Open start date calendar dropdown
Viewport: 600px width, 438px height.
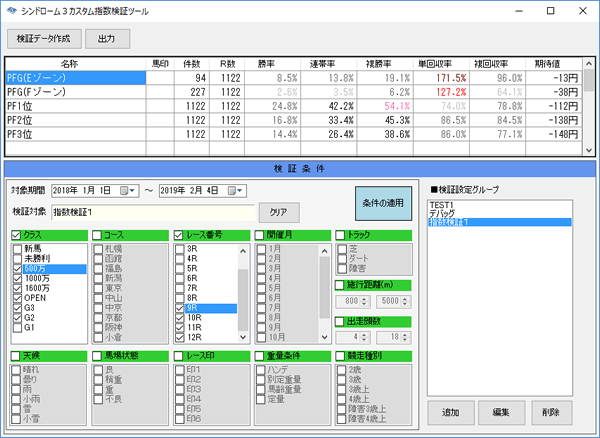128,191
